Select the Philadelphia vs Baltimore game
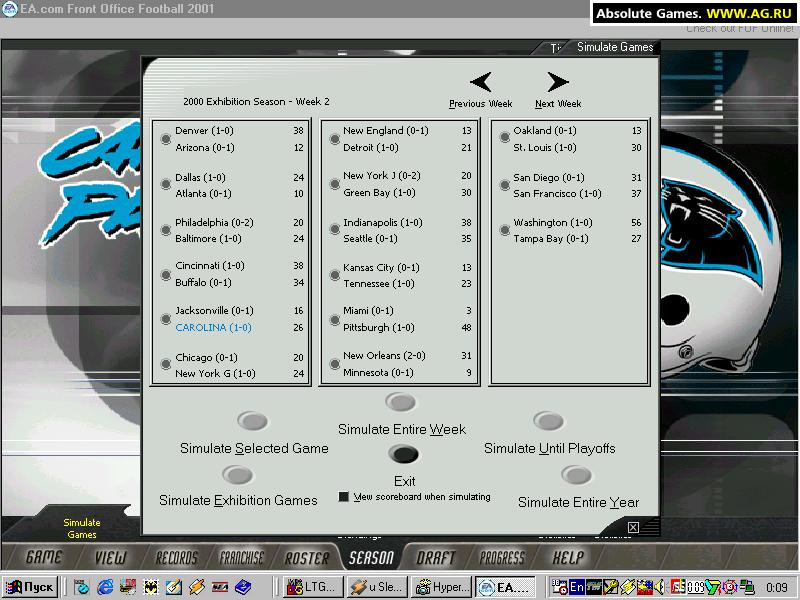Screen dimensions: 800x600 (x=166, y=230)
